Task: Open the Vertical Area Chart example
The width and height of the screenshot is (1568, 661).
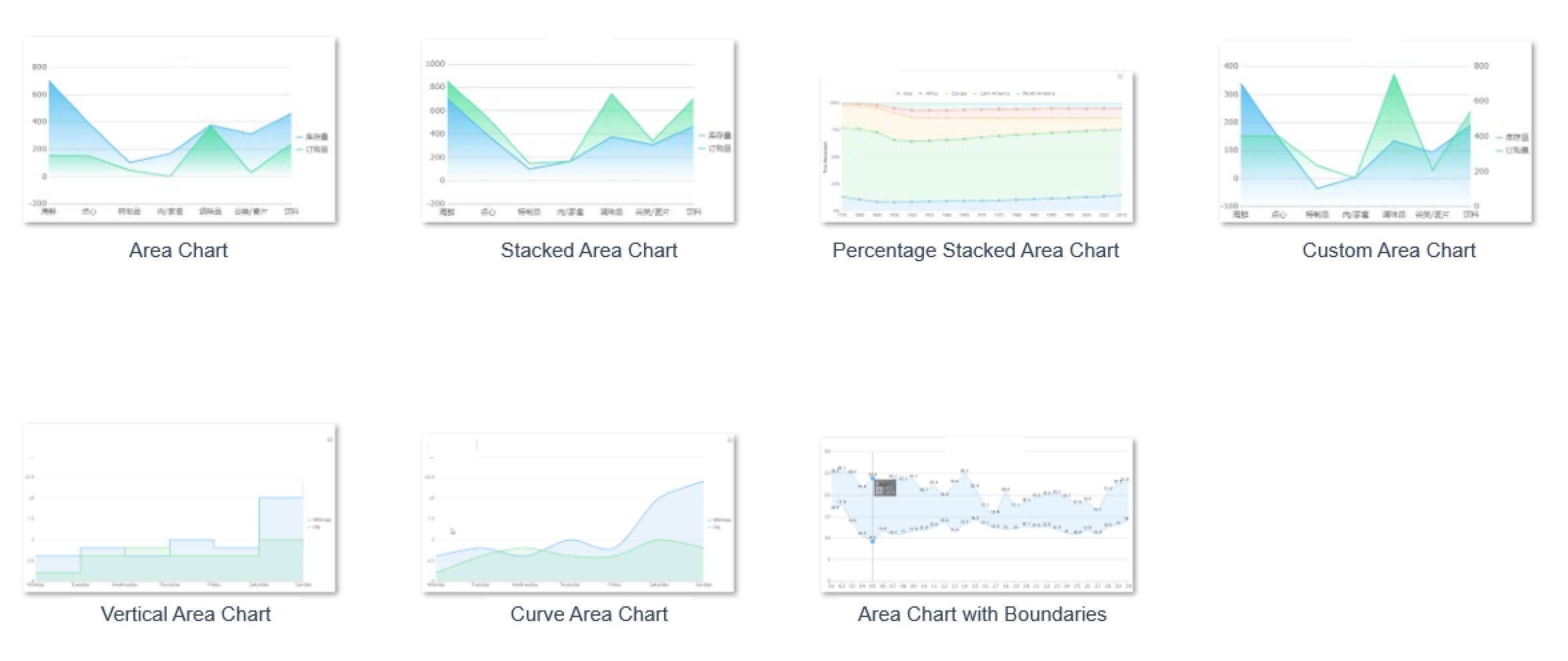Action: pos(185,614)
